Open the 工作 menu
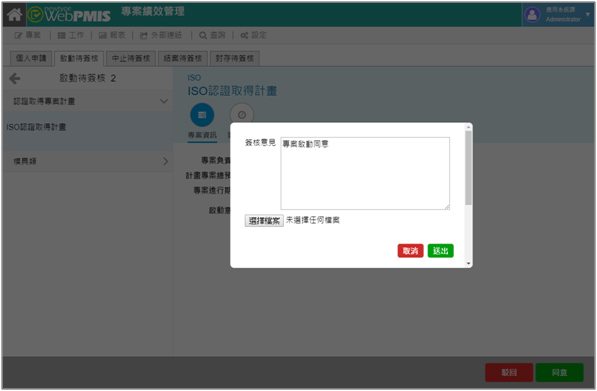 click(x=70, y=35)
